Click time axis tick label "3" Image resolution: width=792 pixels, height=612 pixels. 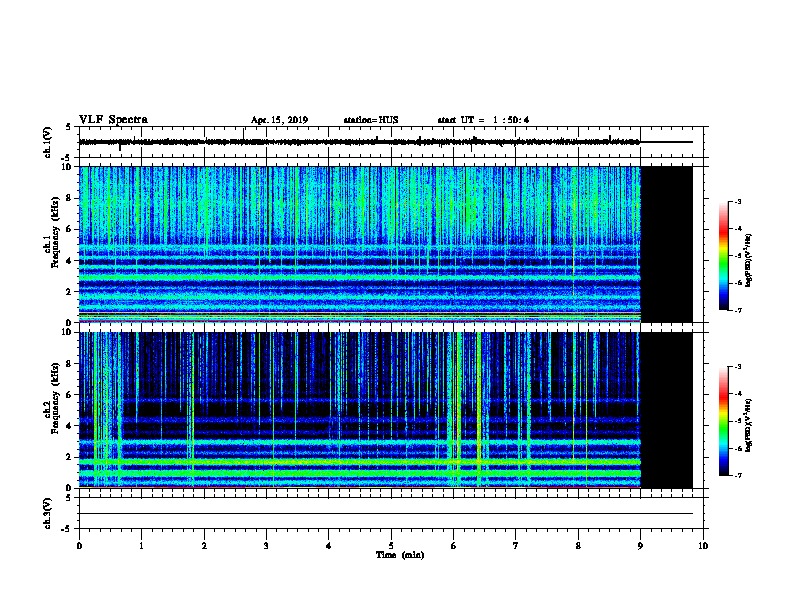[x=266, y=545]
